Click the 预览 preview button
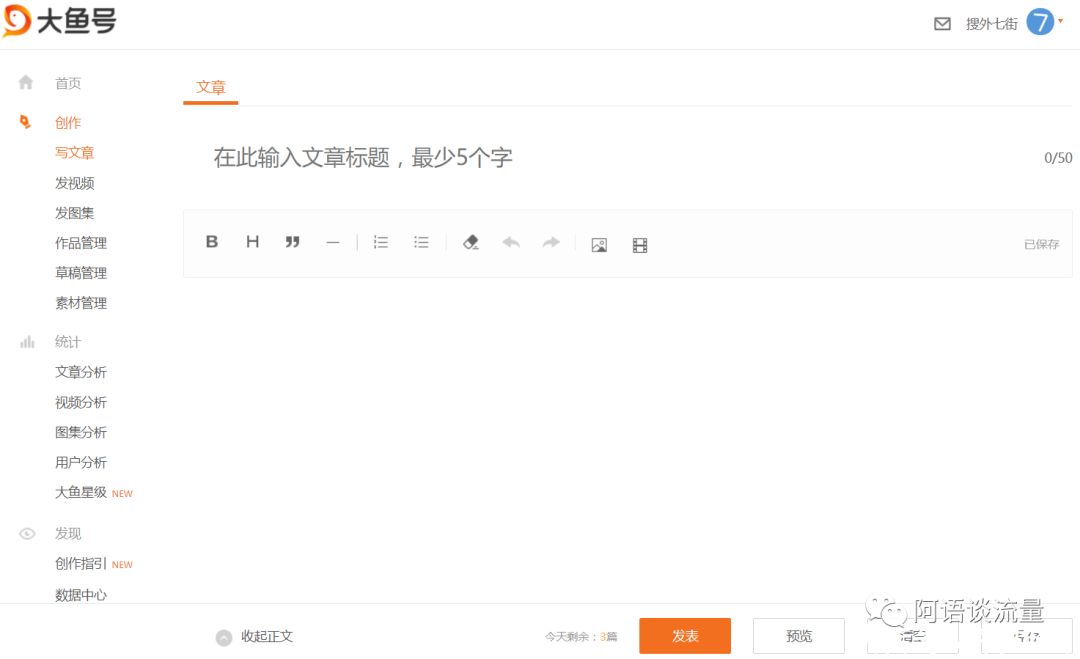The width and height of the screenshot is (1080, 659). [799, 636]
